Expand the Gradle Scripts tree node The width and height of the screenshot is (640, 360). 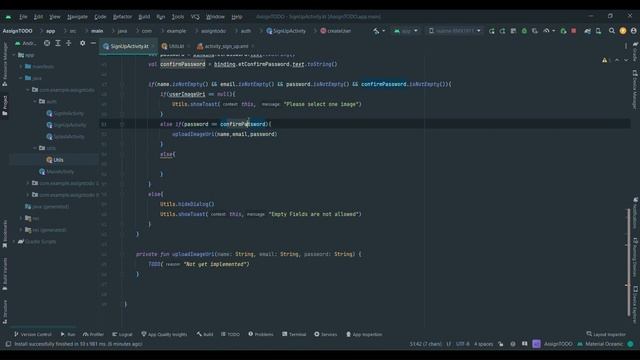(14, 242)
